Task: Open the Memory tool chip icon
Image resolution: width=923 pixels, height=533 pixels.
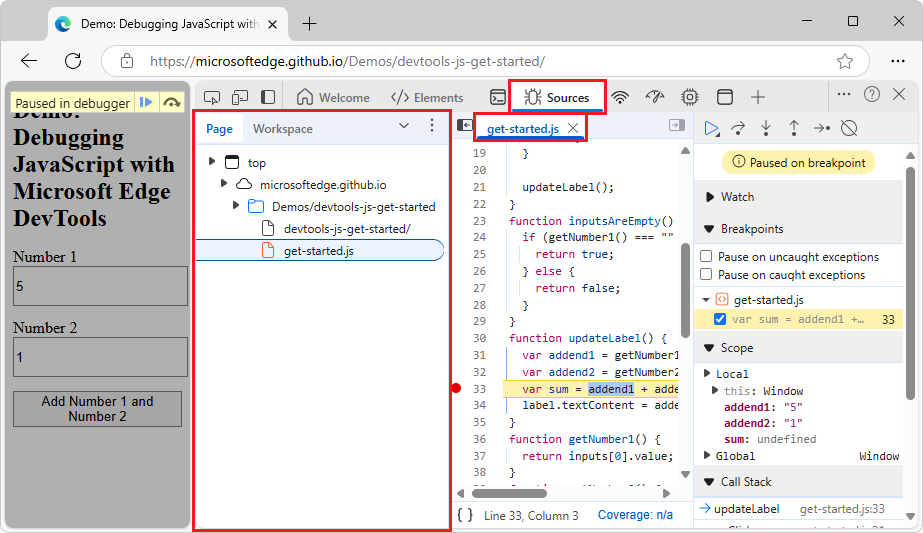Action: click(x=690, y=97)
